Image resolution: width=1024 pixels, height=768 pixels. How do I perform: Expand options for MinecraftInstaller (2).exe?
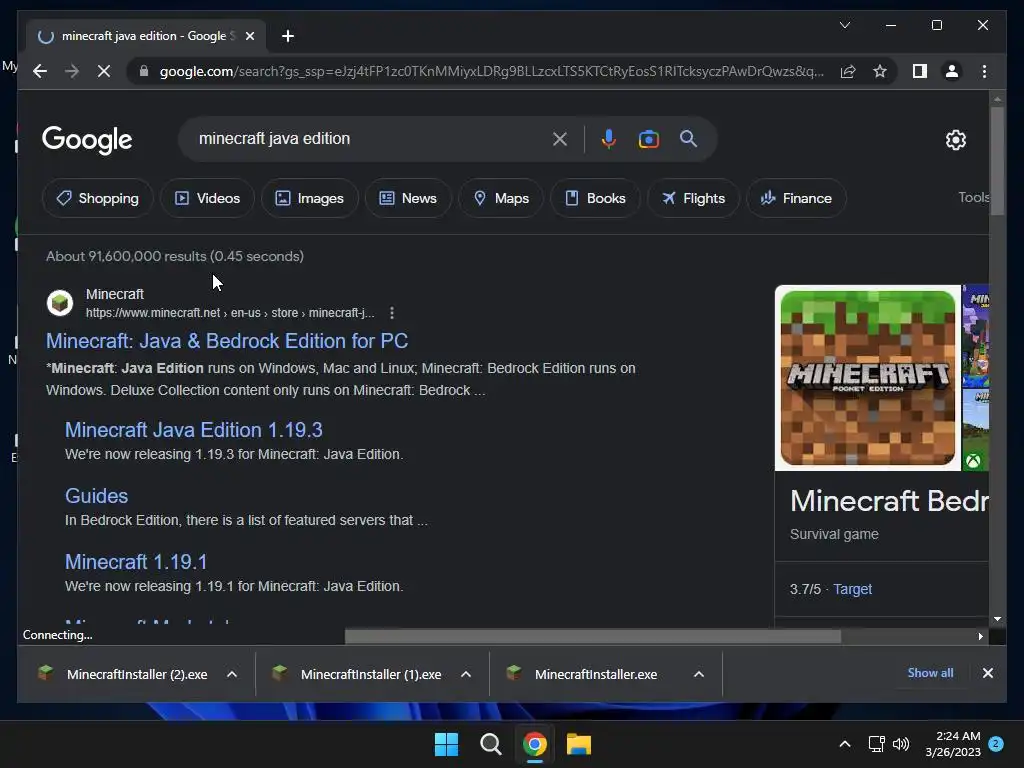tap(232, 674)
